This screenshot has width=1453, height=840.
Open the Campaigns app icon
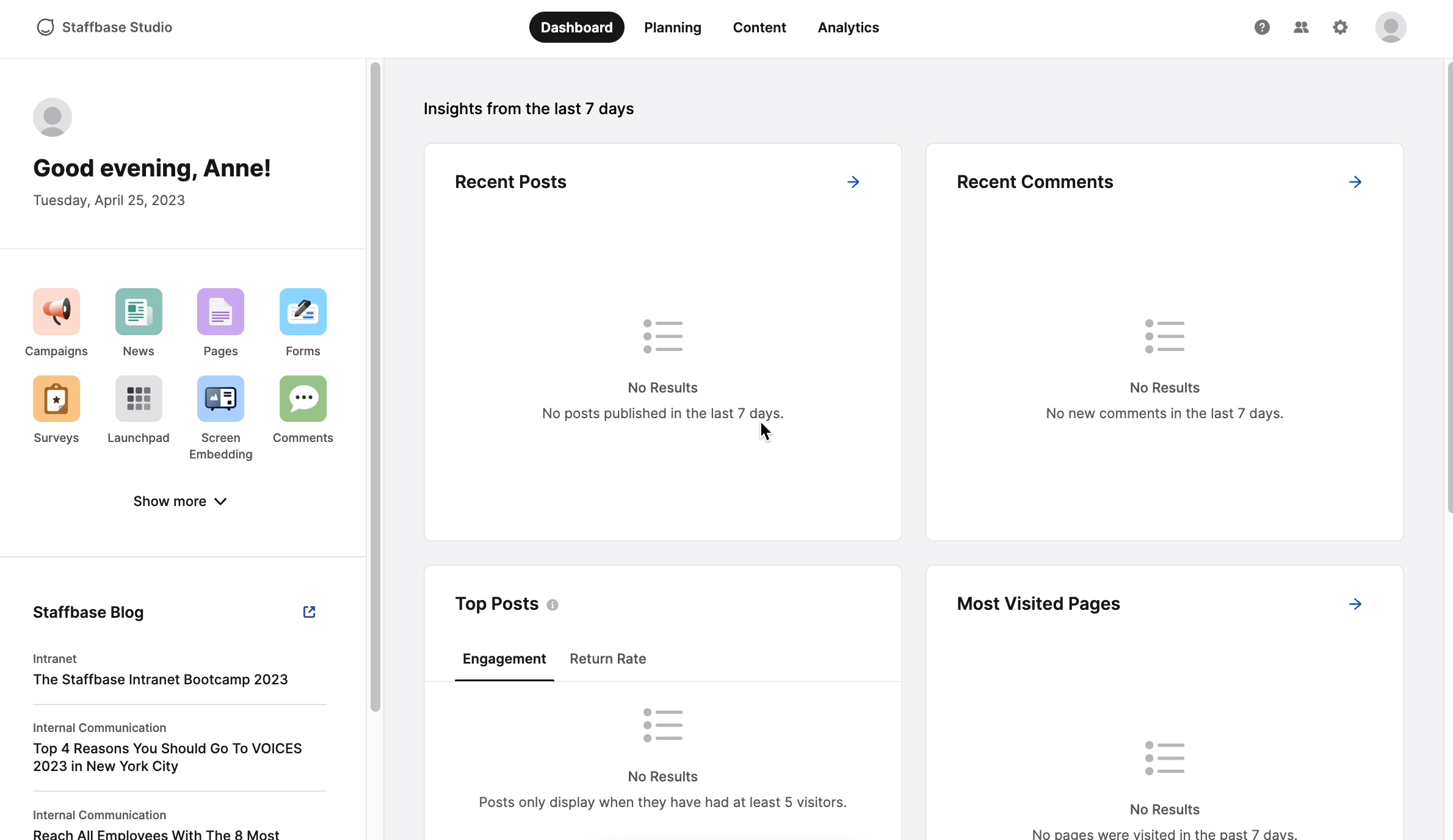(56, 312)
